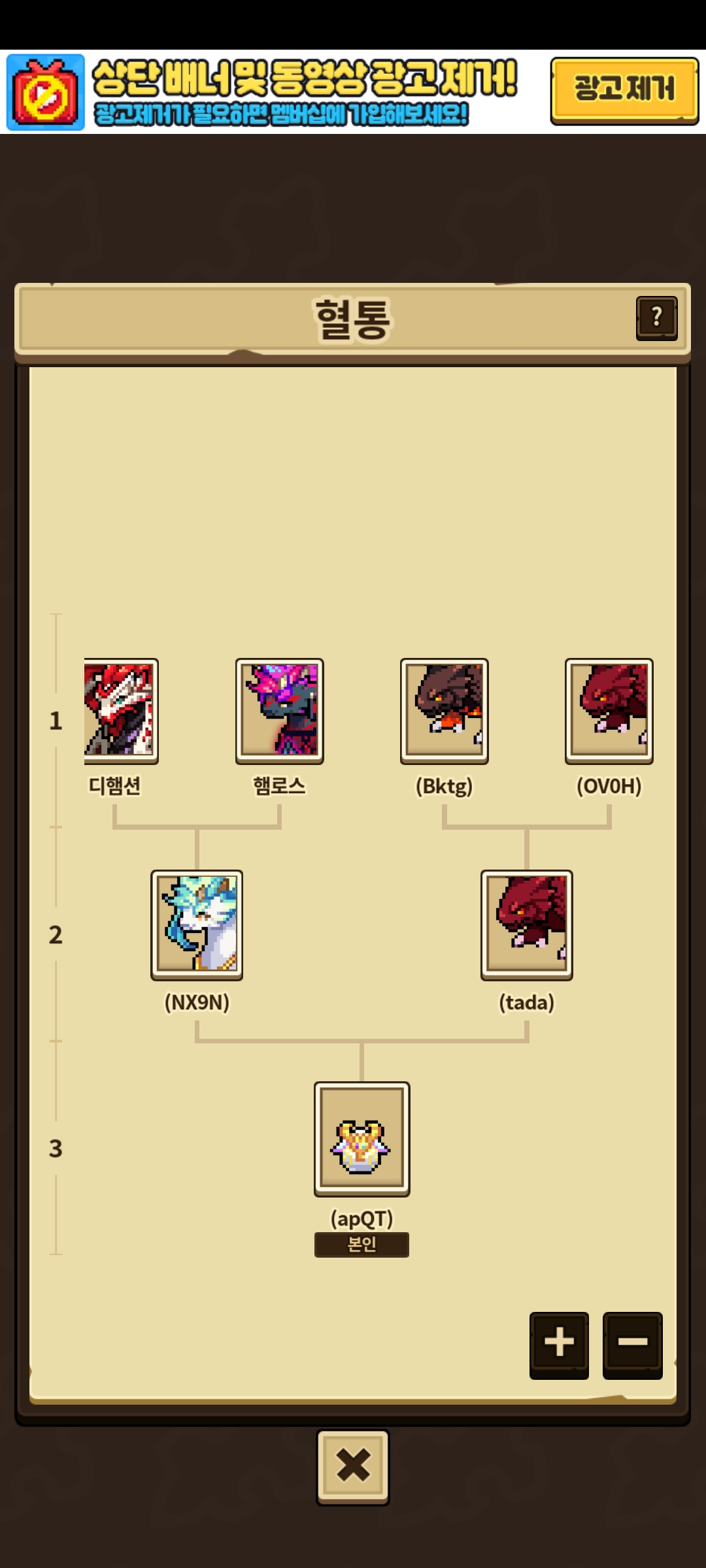
Task: Click the 광고제거 yellow button
Action: (624, 91)
